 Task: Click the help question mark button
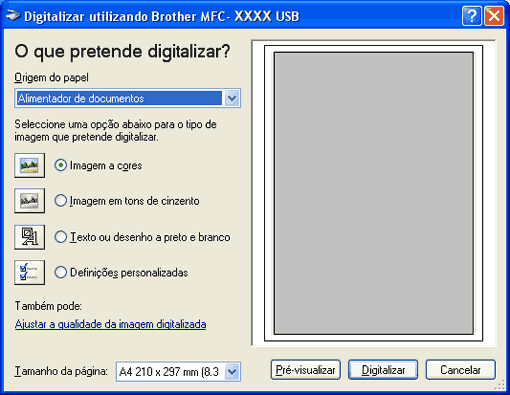pos(472,16)
